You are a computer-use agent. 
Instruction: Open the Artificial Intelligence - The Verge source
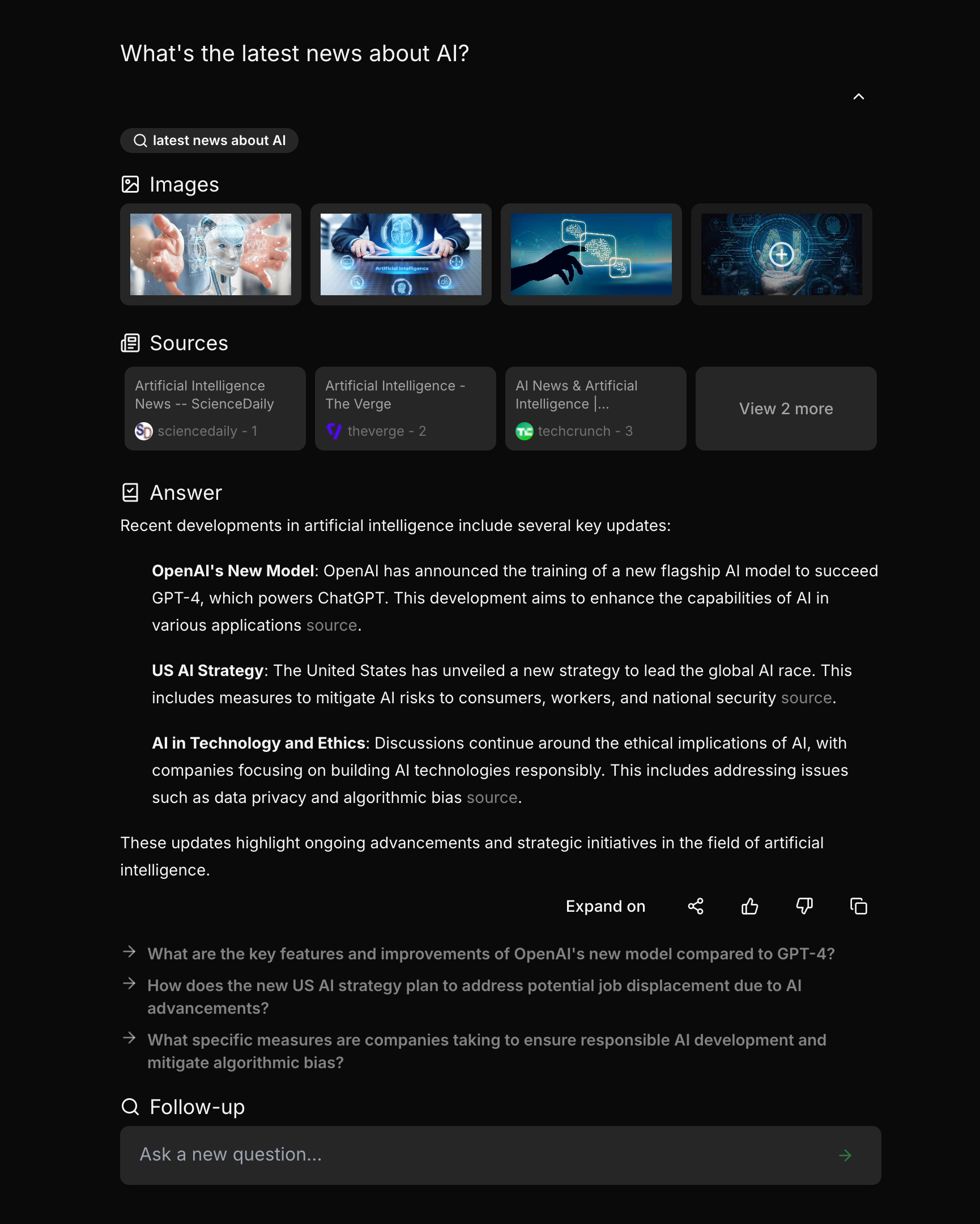[x=405, y=408]
